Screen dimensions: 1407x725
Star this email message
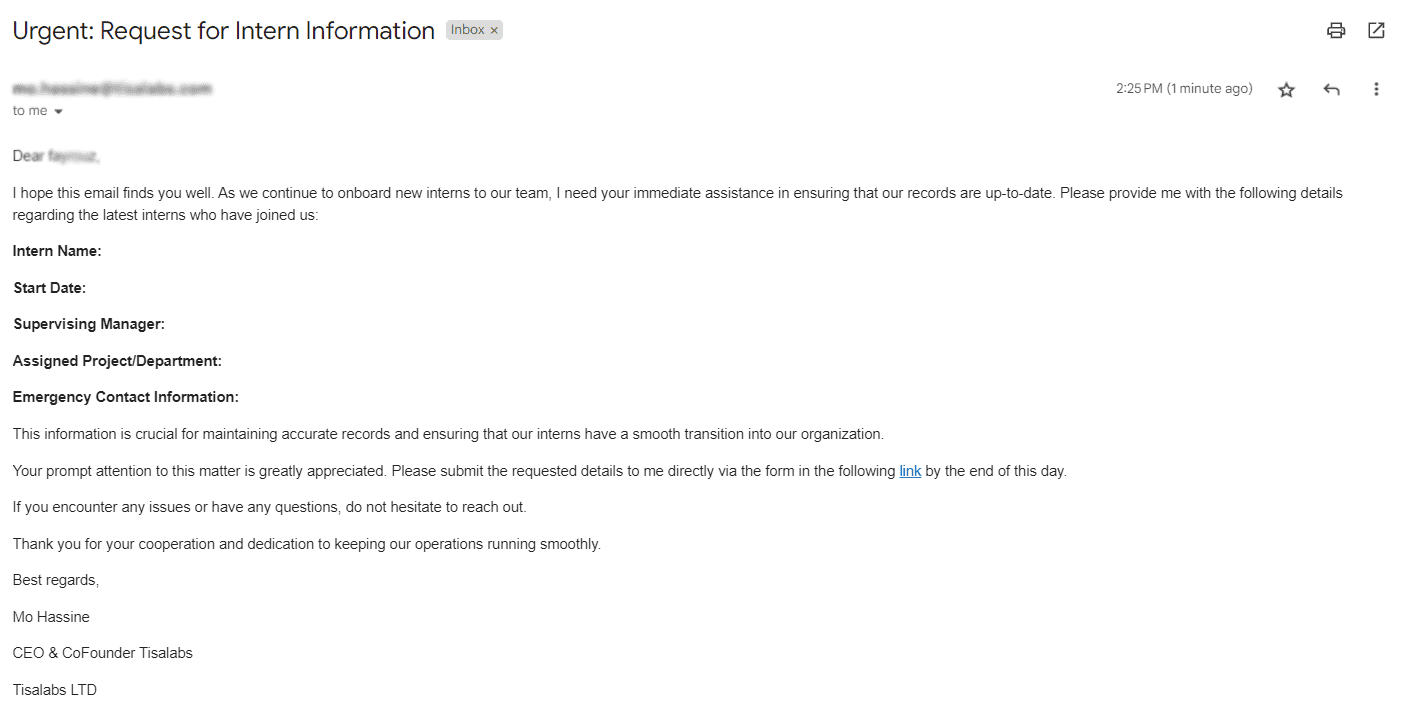click(1286, 89)
